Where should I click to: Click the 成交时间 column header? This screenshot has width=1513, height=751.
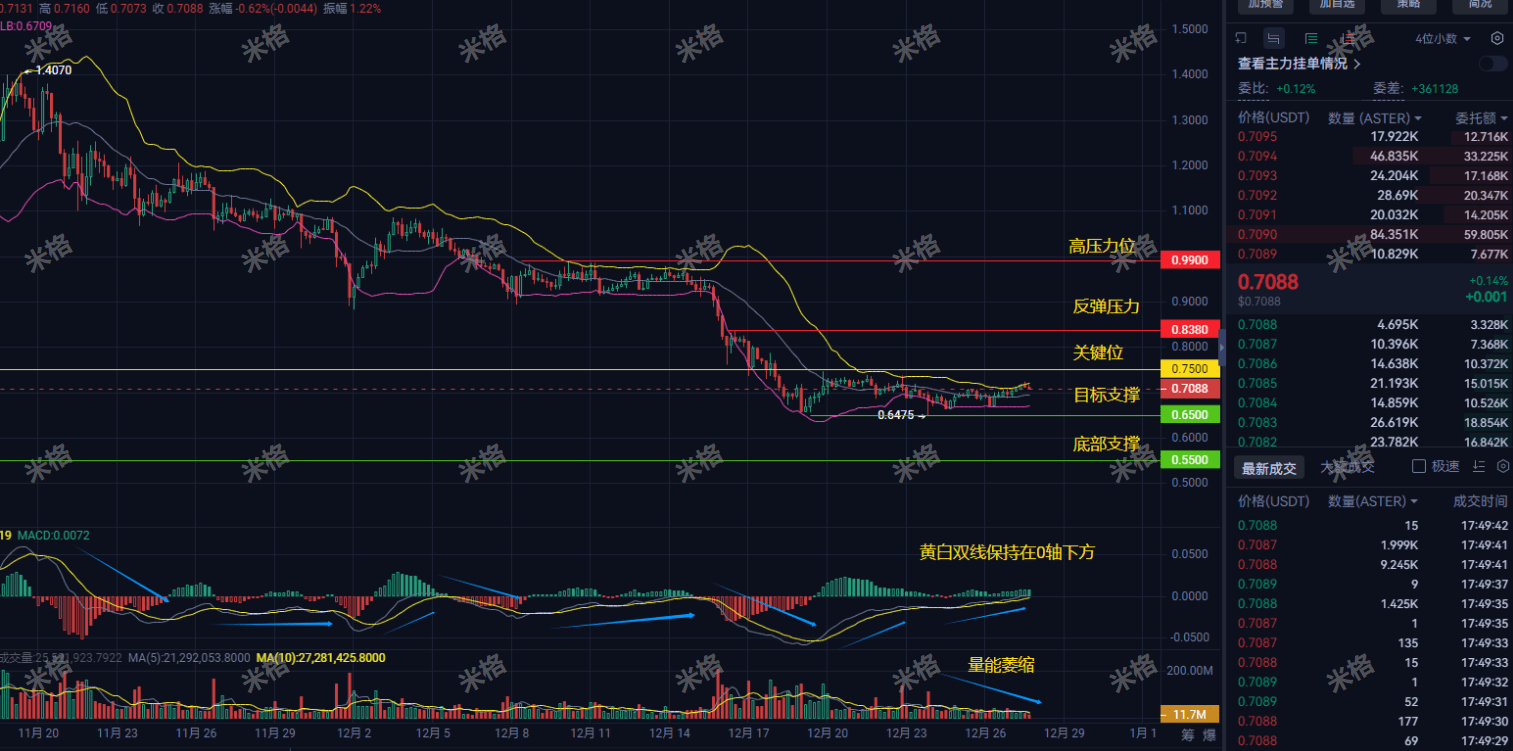pos(1480,501)
